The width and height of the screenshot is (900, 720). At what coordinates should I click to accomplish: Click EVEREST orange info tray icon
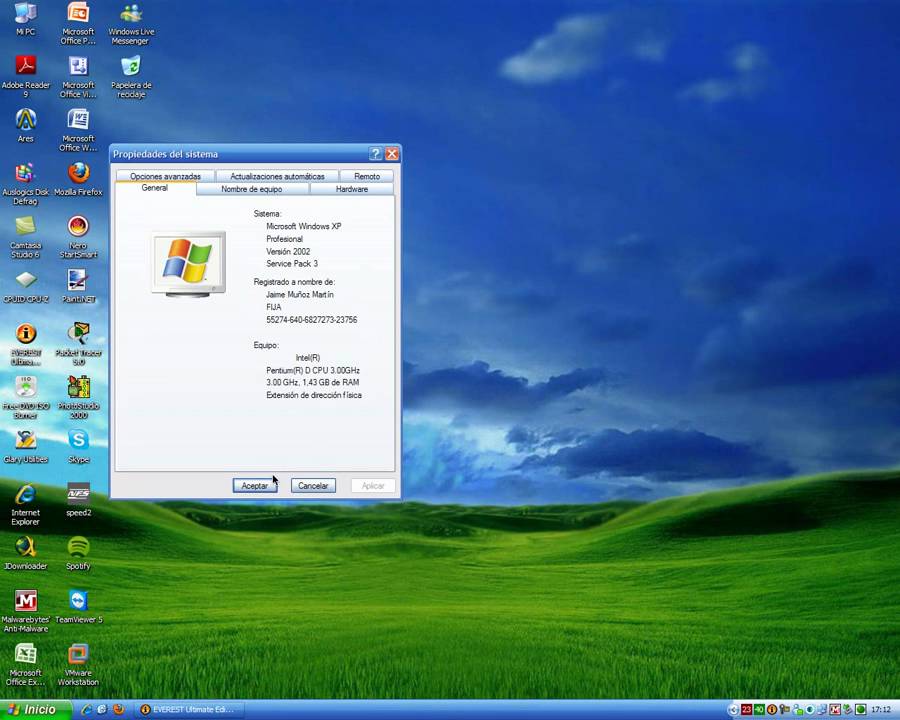(x=772, y=710)
